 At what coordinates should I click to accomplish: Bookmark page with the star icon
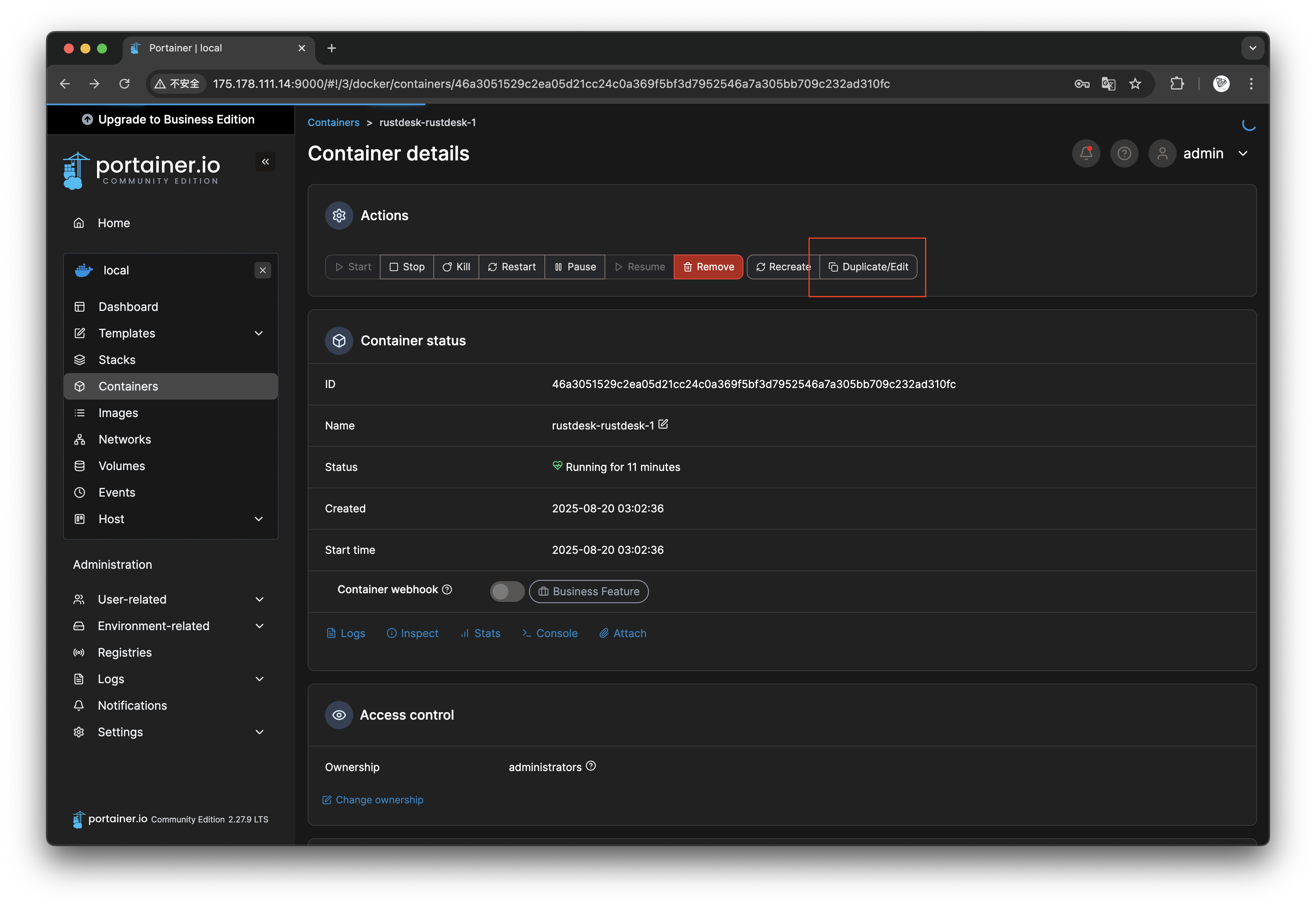click(x=1135, y=84)
